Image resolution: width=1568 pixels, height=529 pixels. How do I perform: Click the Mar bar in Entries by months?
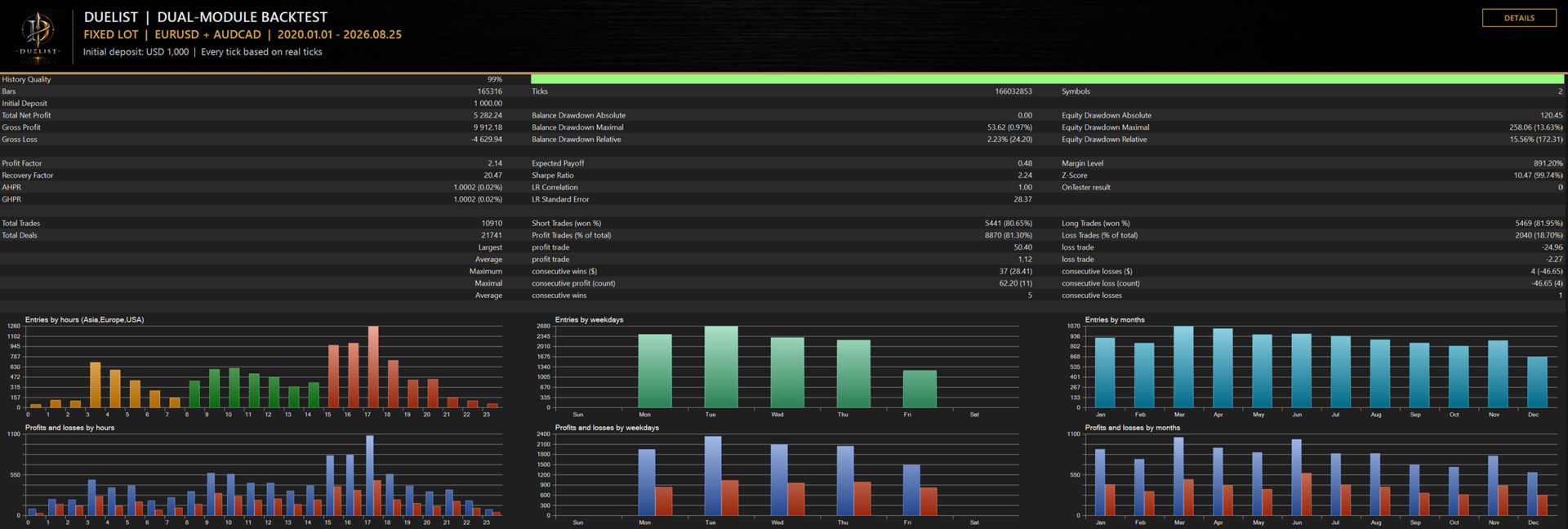point(1183,367)
